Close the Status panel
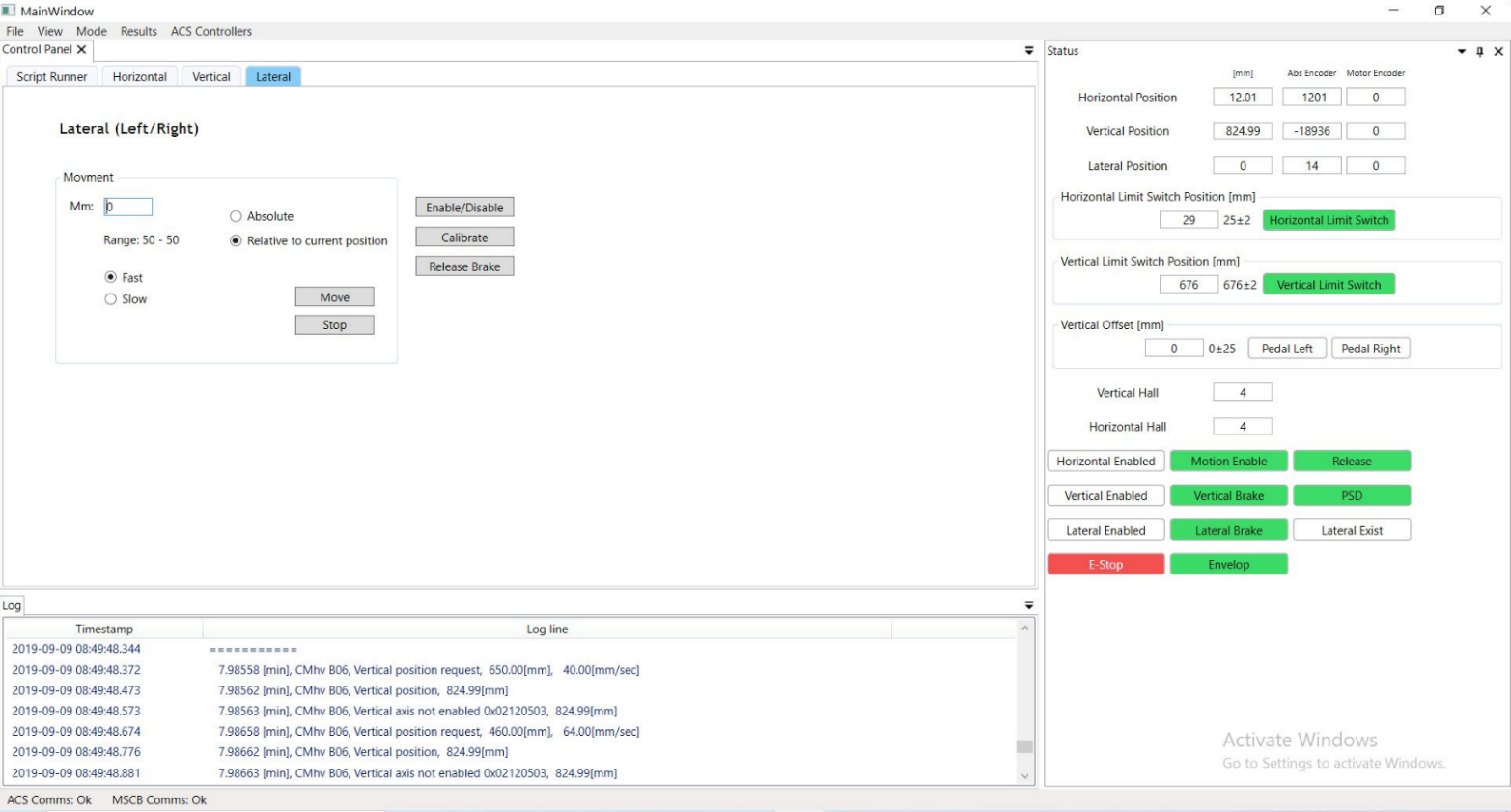The width and height of the screenshot is (1511, 812). click(x=1498, y=52)
